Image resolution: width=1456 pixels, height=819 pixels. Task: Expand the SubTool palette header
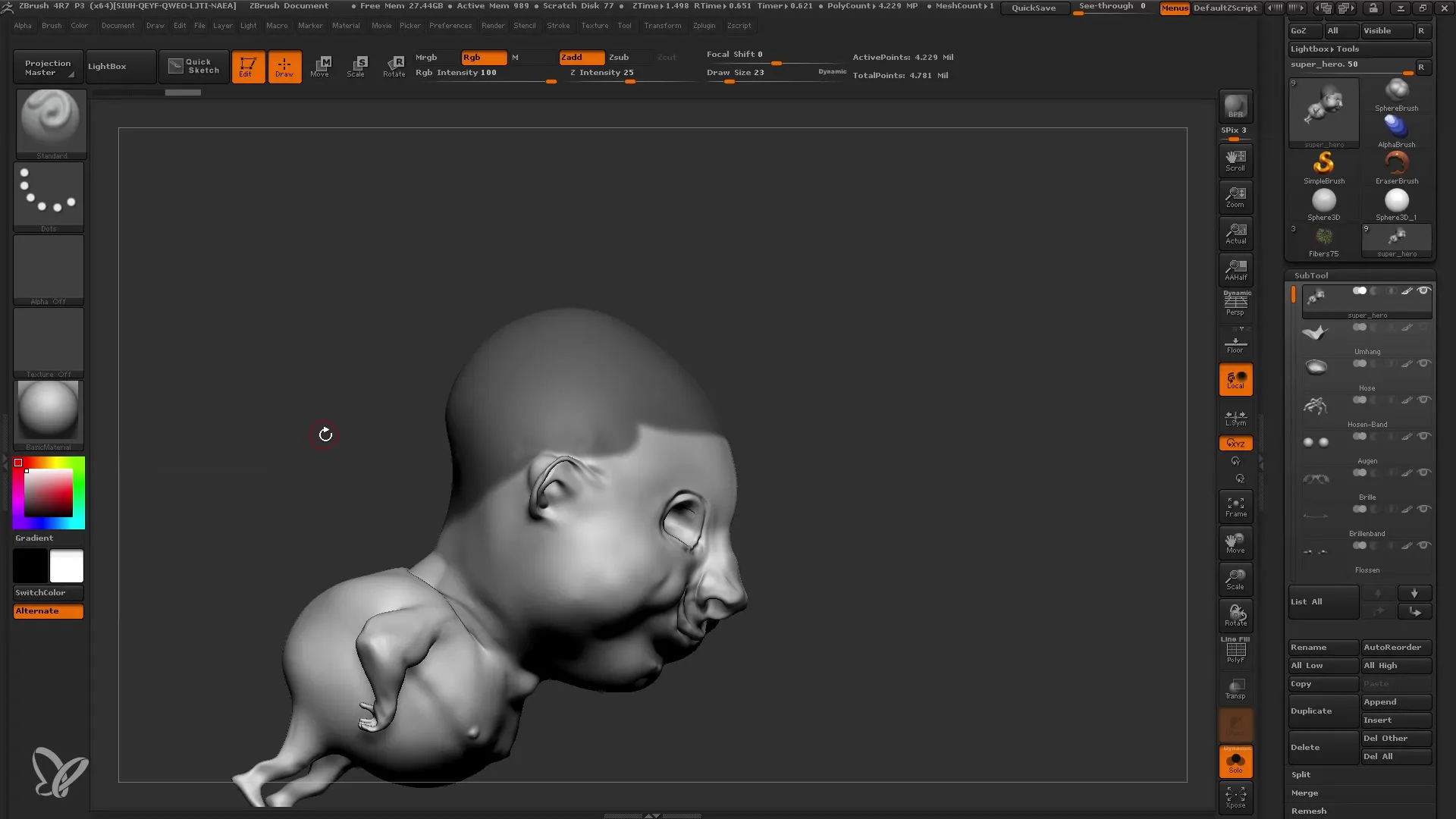tap(1311, 275)
